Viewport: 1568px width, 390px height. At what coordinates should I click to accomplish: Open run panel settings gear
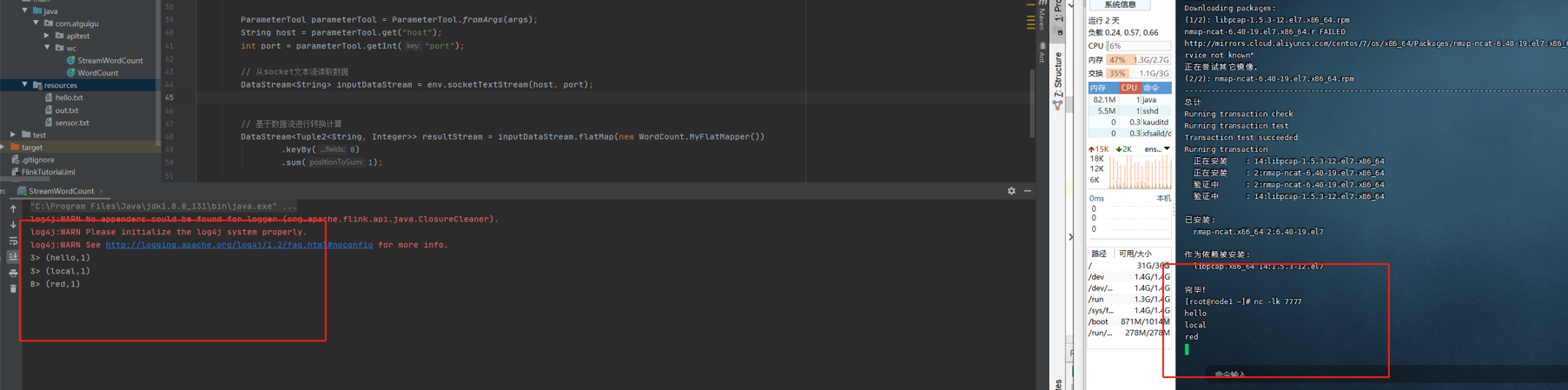point(1011,191)
